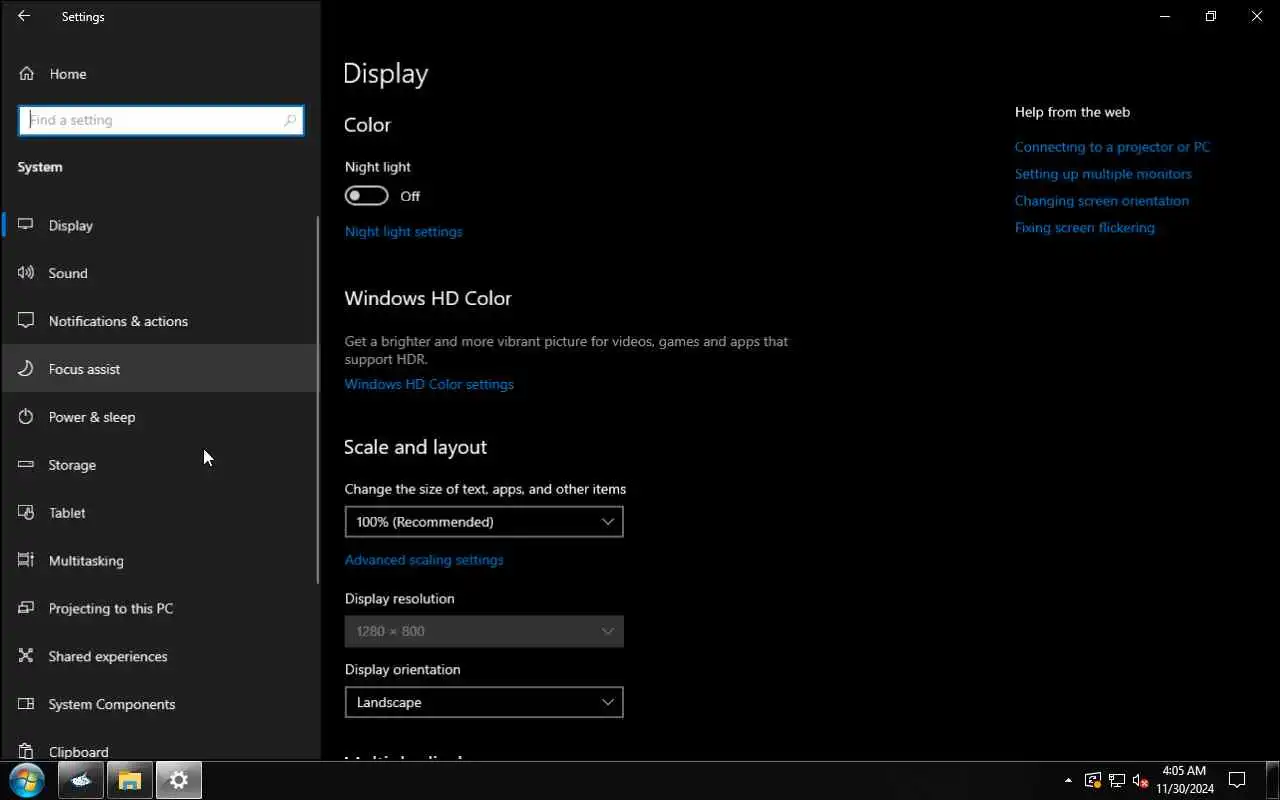Screen dimensions: 1280x800
Task: Open Night light settings link
Action: tap(403, 231)
